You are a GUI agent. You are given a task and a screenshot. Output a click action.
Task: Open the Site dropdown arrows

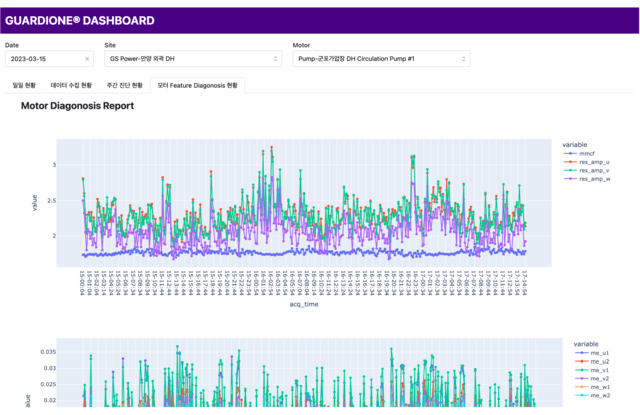click(276, 59)
